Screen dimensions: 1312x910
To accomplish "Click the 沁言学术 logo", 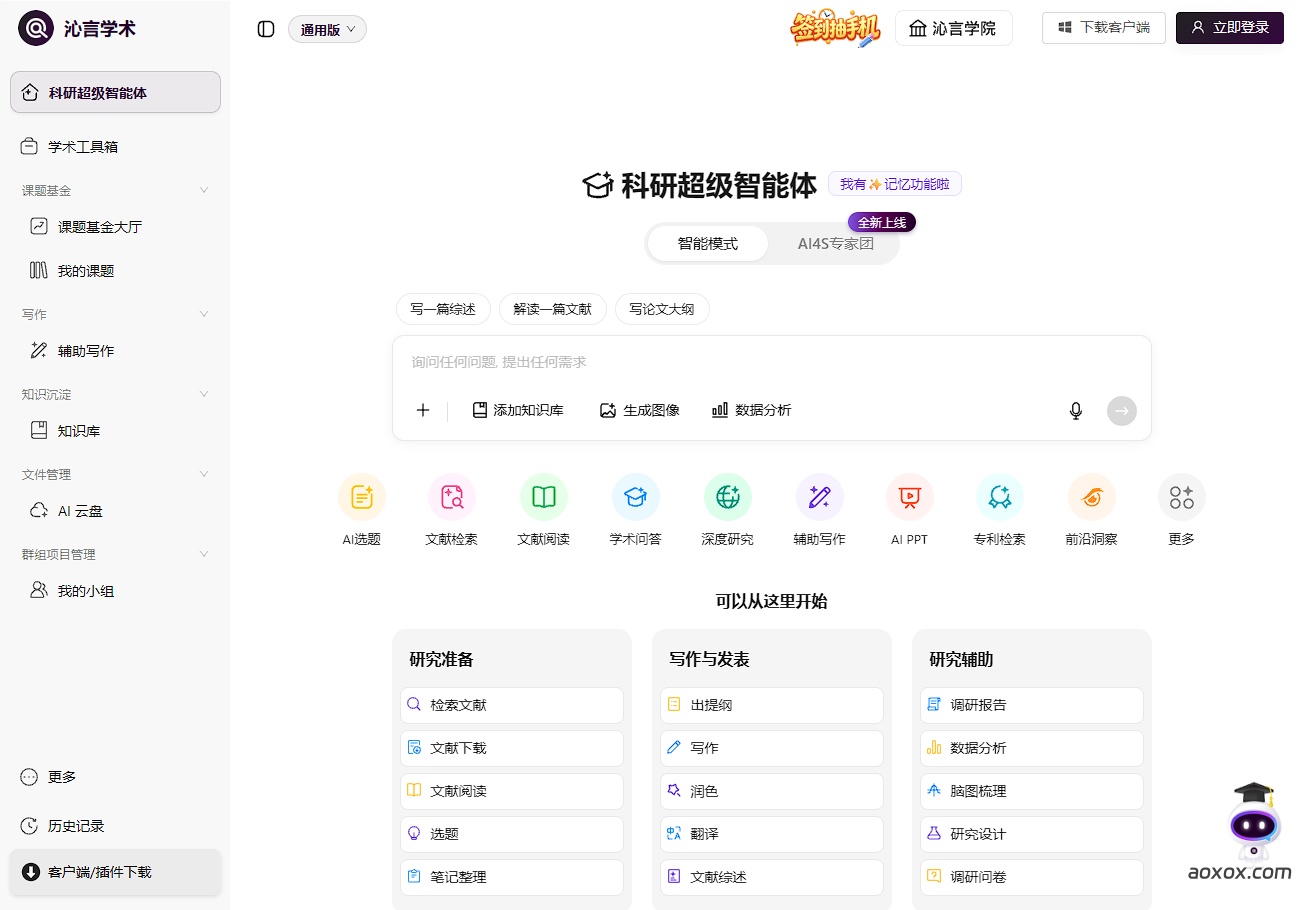I will pos(77,28).
